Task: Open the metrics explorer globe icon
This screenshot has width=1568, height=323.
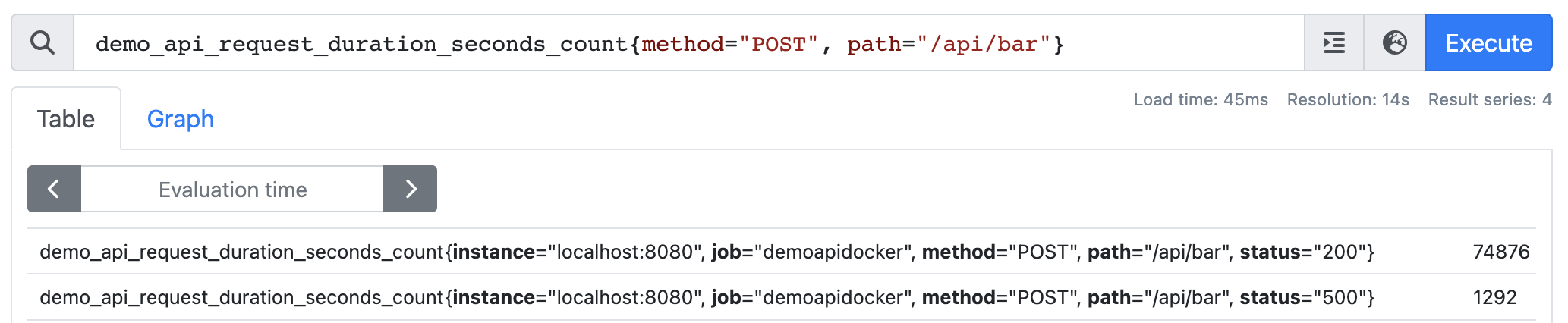Action: tap(1394, 43)
